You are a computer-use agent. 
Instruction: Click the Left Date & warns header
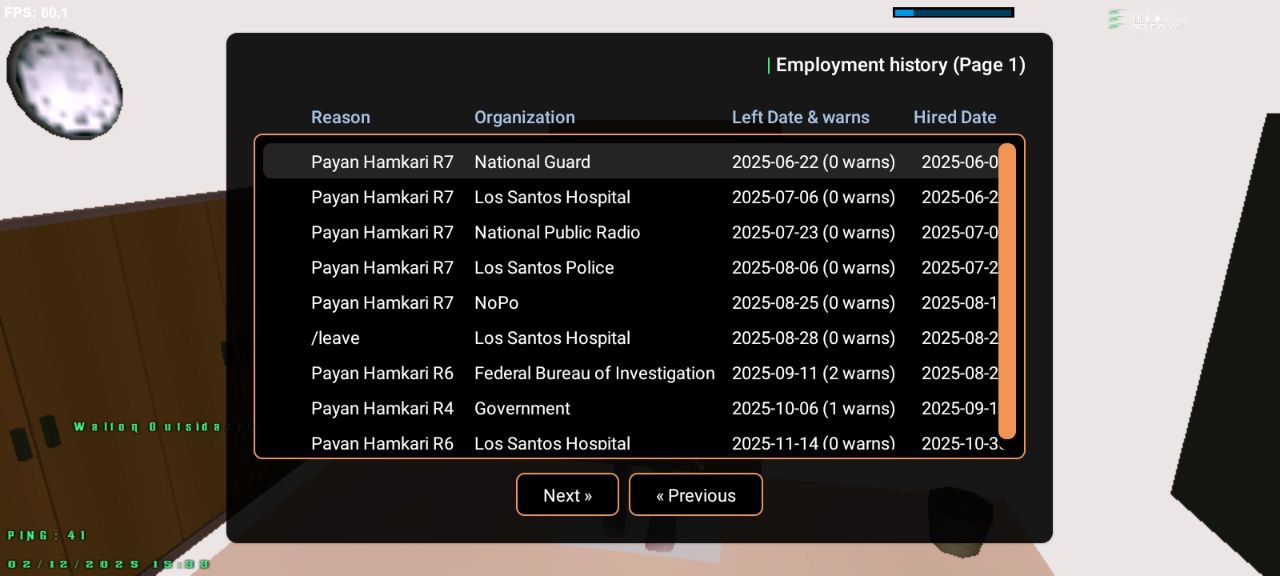pos(800,117)
